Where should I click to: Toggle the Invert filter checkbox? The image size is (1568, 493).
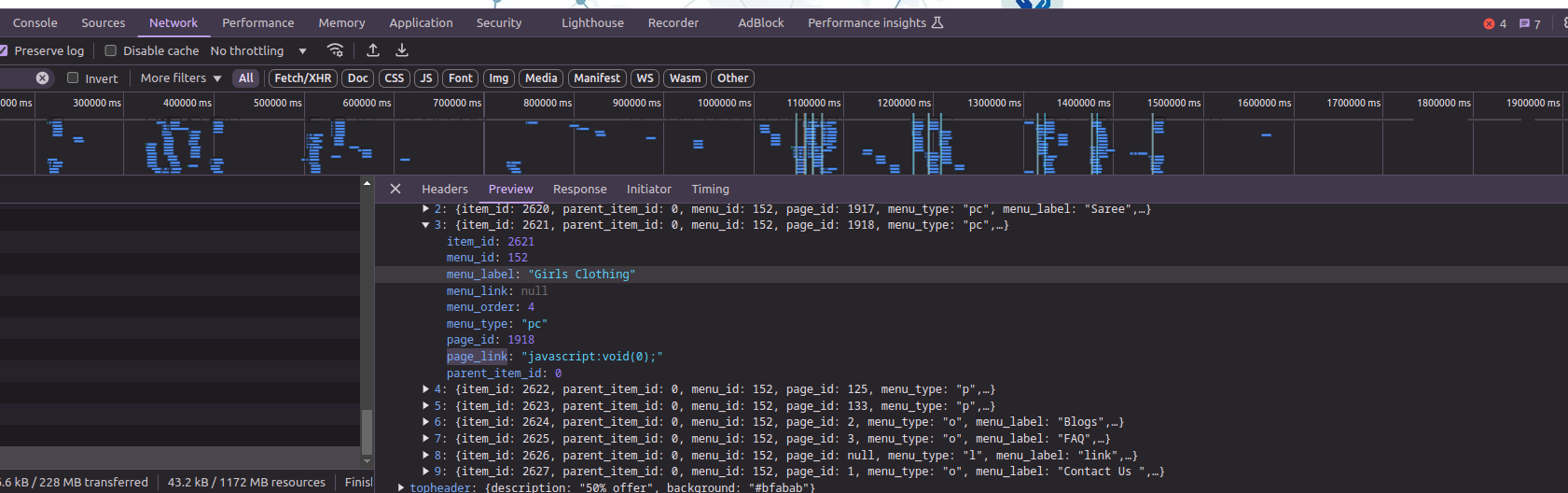click(73, 78)
